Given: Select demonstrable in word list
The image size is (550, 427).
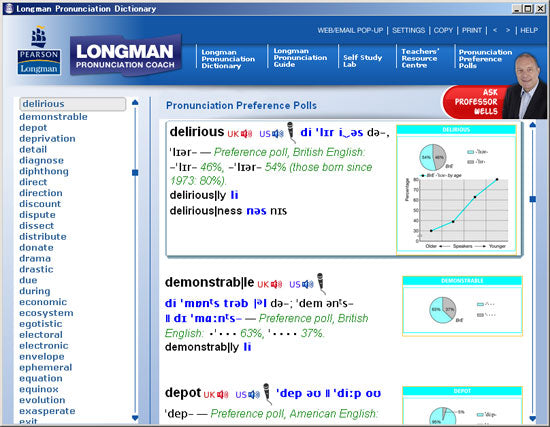Looking at the screenshot, I should tap(53, 117).
